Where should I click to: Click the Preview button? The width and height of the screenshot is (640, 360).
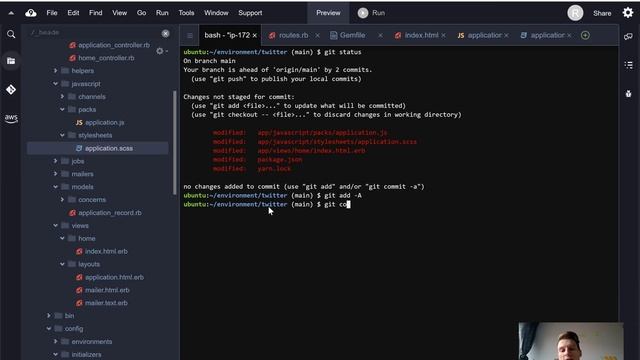click(x=328, y=13)
